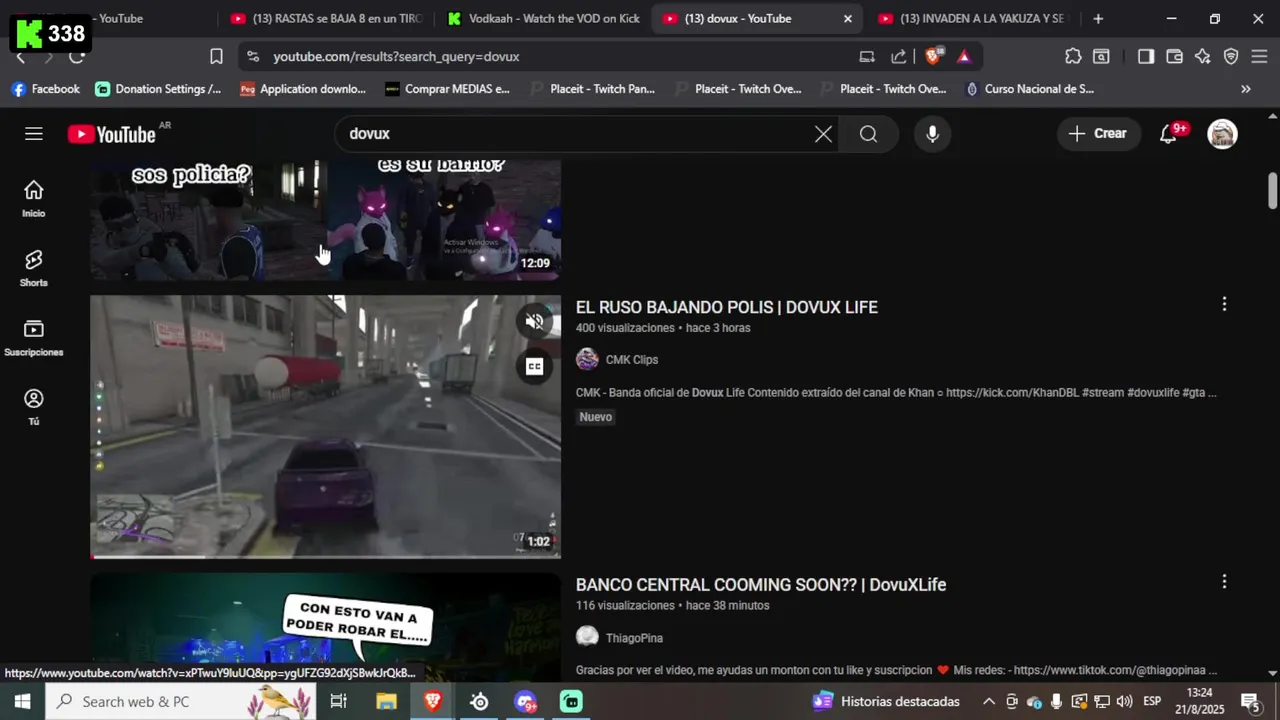Close the dovux YouTube tab
Screen dimensions: 1280x720
click(x=848, y=18)
